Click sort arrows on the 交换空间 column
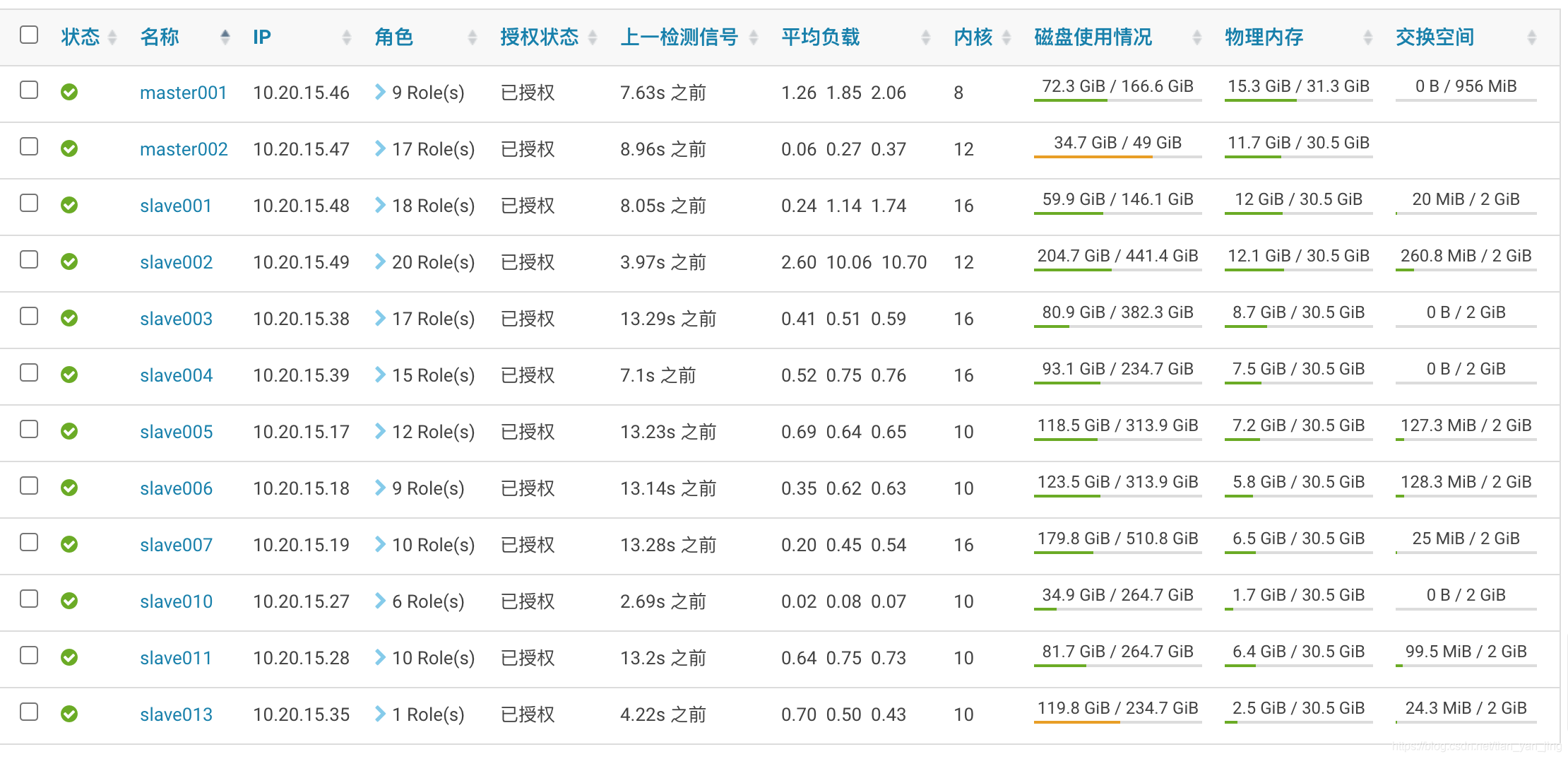The image size is (1568, 759). [1532, 37]
